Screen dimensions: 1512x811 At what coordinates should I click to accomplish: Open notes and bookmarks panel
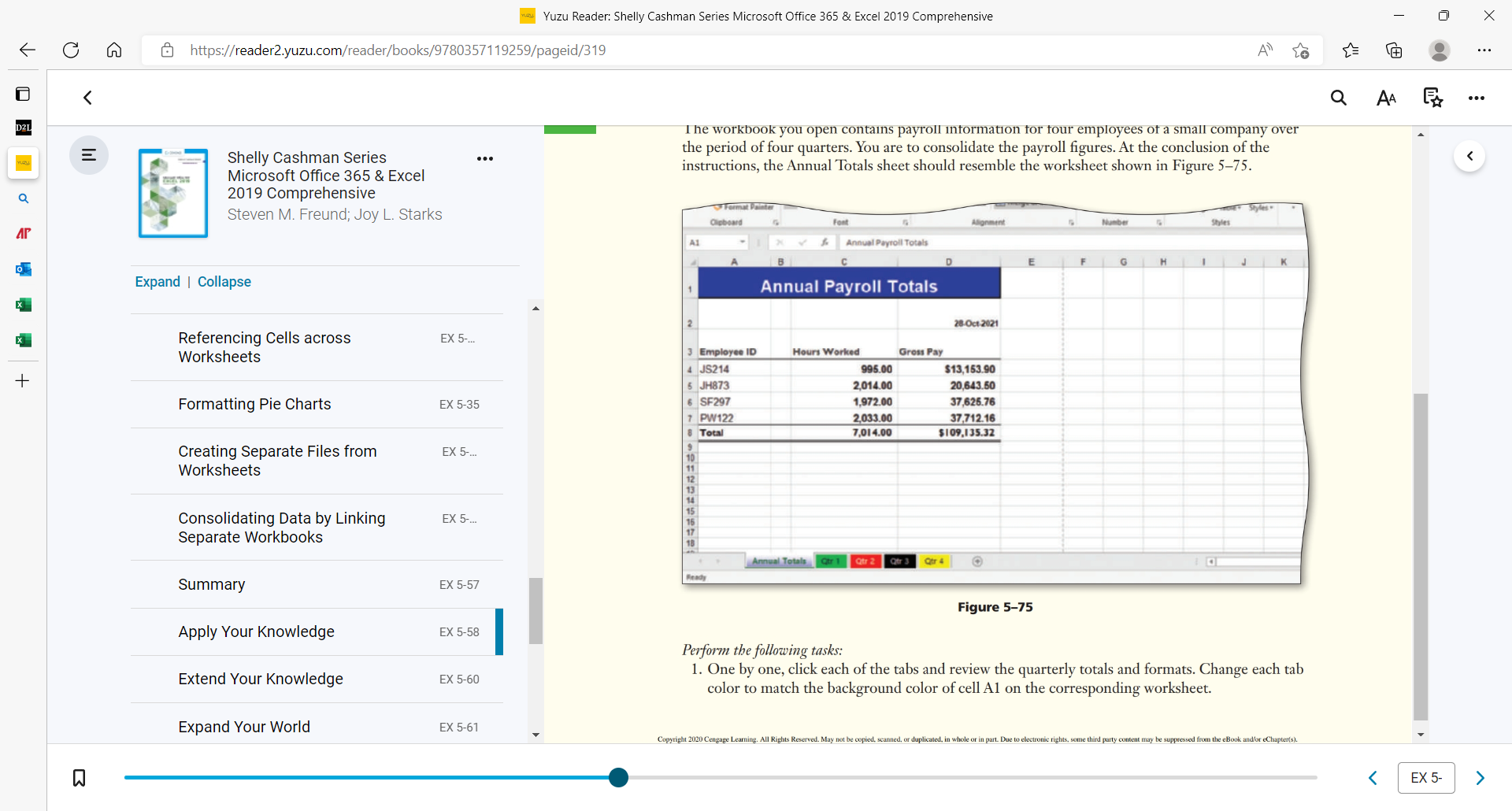pos(1432,98)
